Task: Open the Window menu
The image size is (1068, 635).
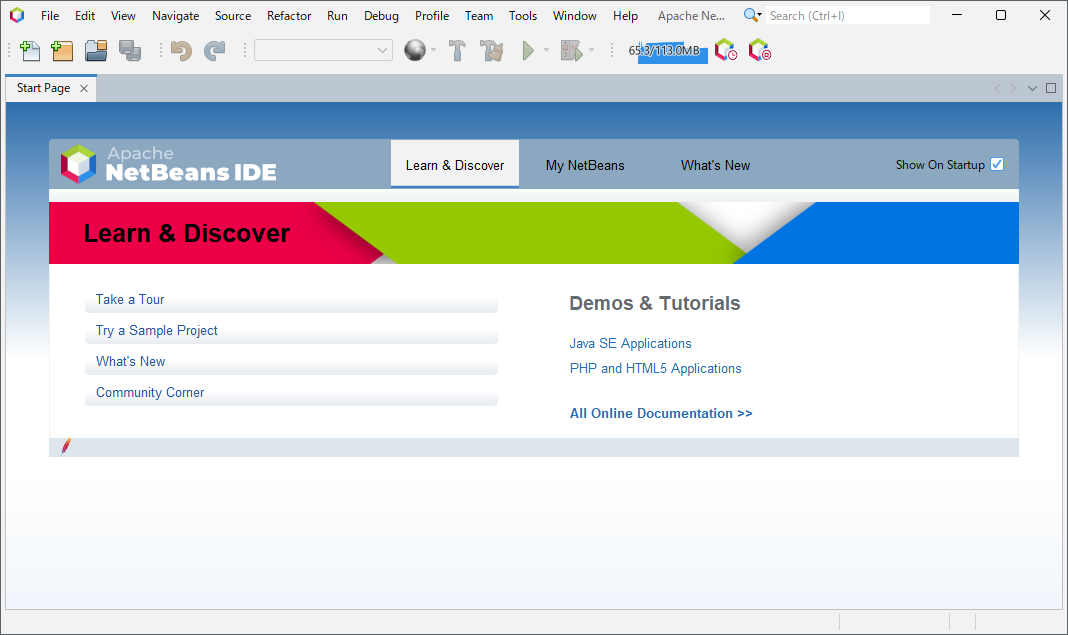Action: (x=574, y=16)
